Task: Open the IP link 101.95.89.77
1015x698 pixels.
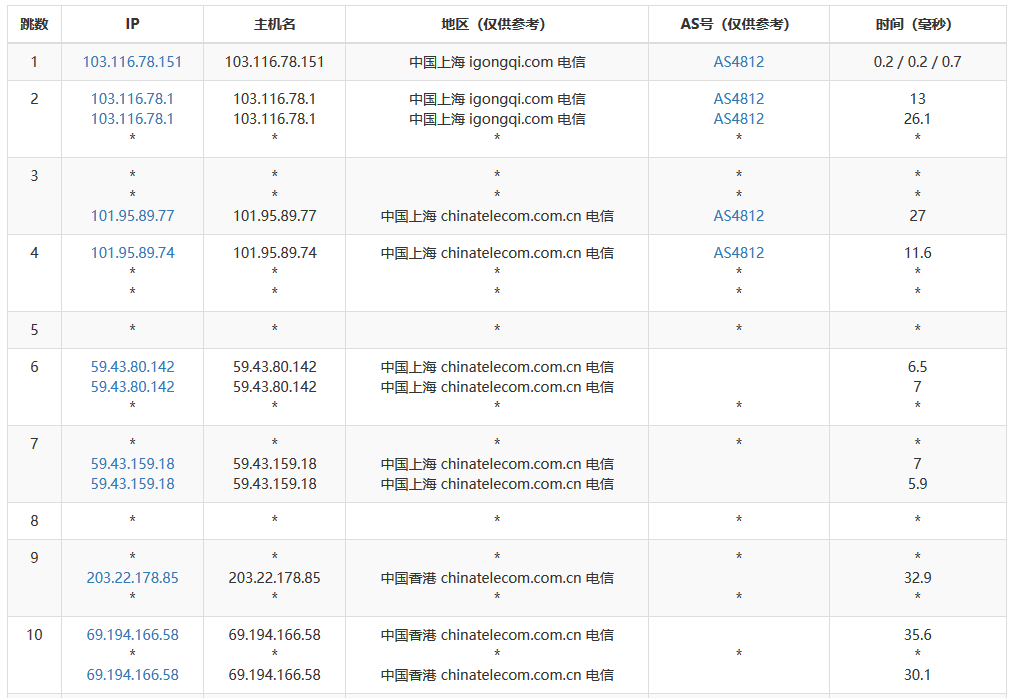Action: [x=132, y=216]
